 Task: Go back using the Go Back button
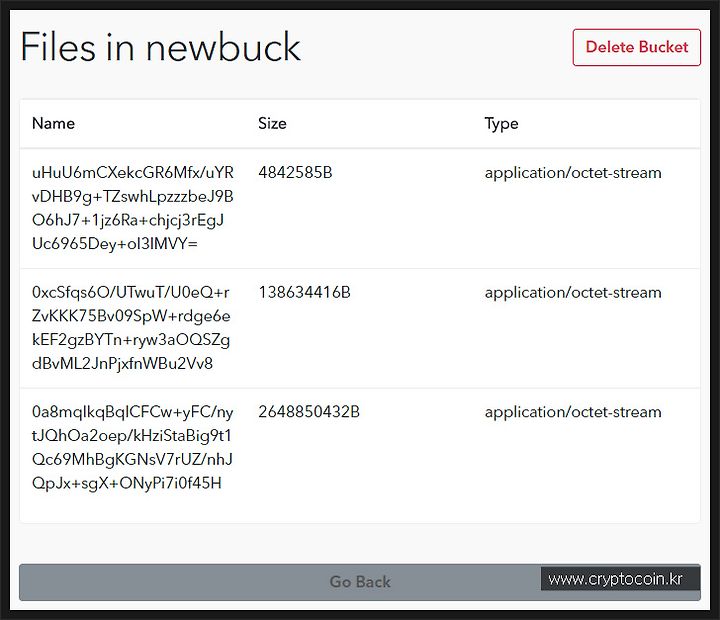coord(360,582)
